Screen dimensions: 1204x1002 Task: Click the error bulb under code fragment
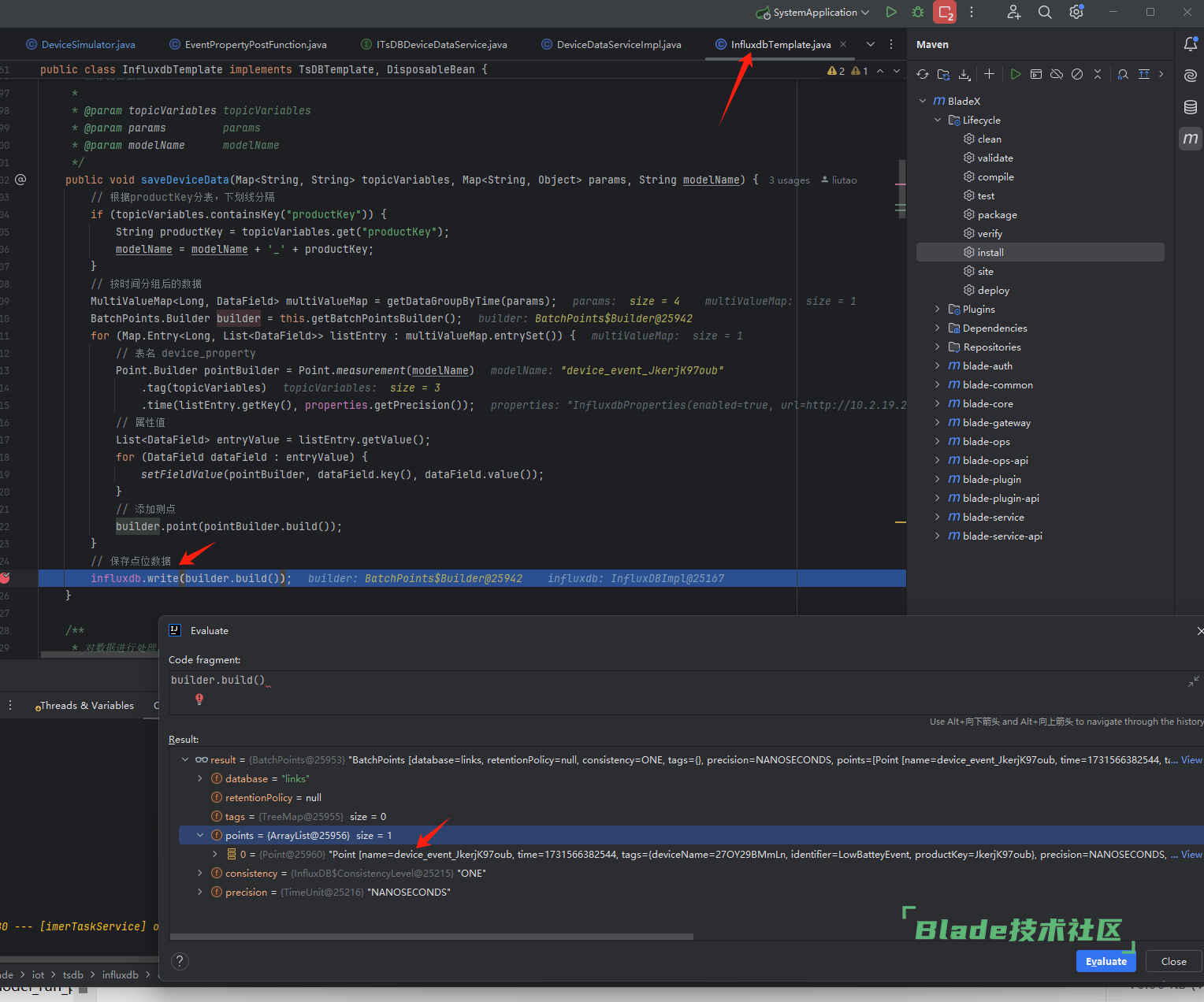click(199, 699)
